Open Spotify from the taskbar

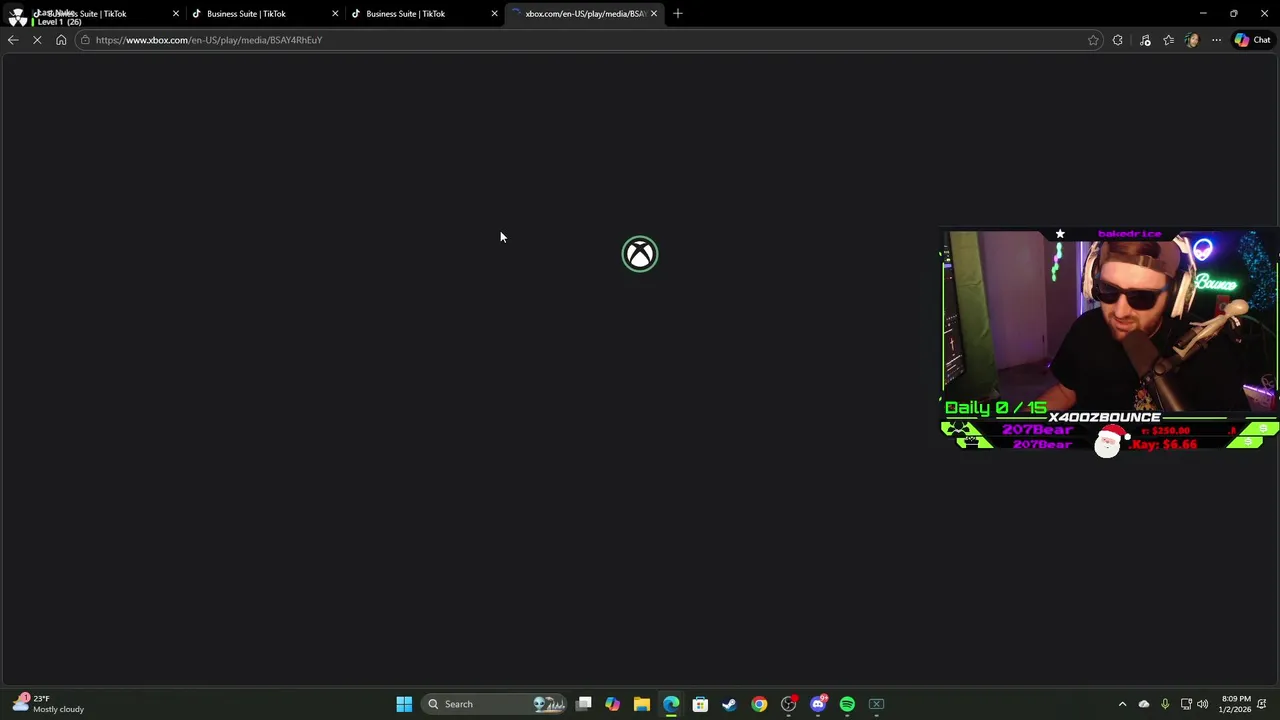tap(847, 704)
